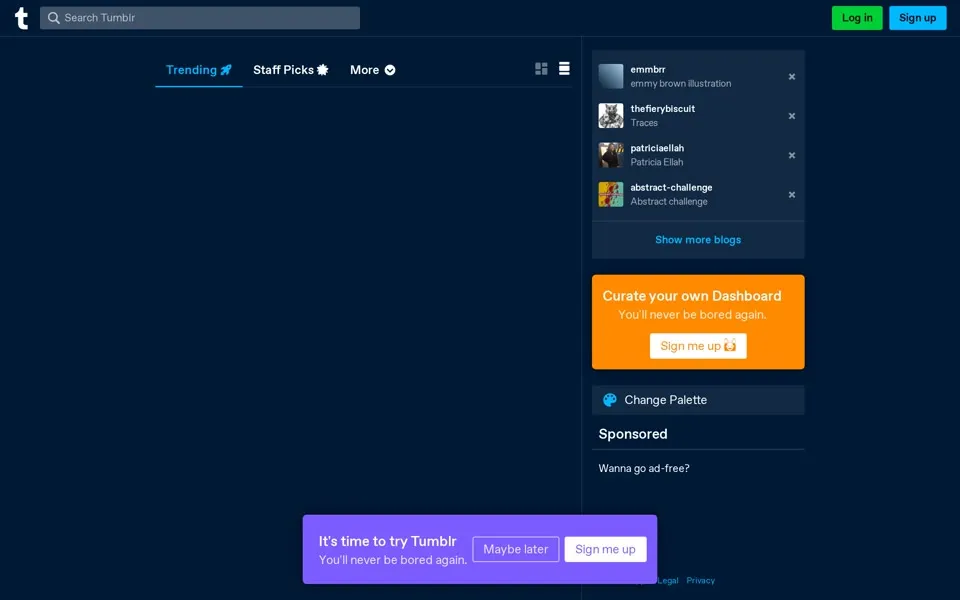Open abstract-challenge blog avatar
Image resolution: width=960 pixels, height=600 pixels.
(x=610, y=194)
